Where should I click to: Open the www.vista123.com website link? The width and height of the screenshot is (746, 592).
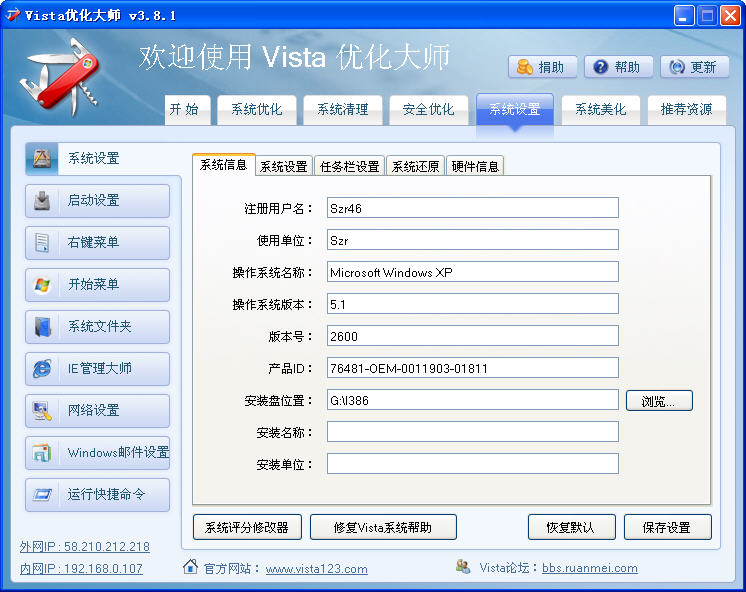[316, 569]
